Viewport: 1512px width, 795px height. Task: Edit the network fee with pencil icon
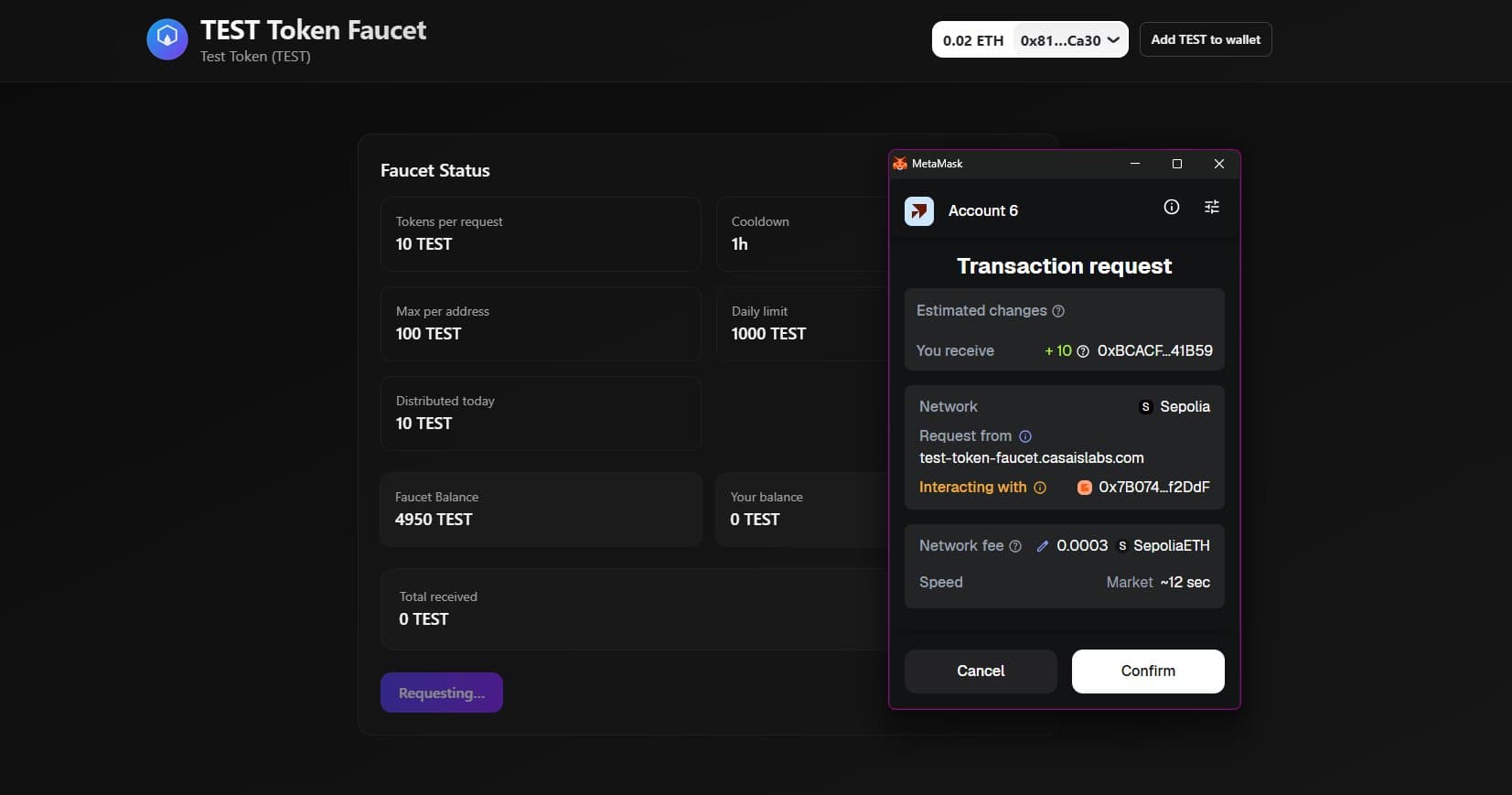tap(1042, 546)
